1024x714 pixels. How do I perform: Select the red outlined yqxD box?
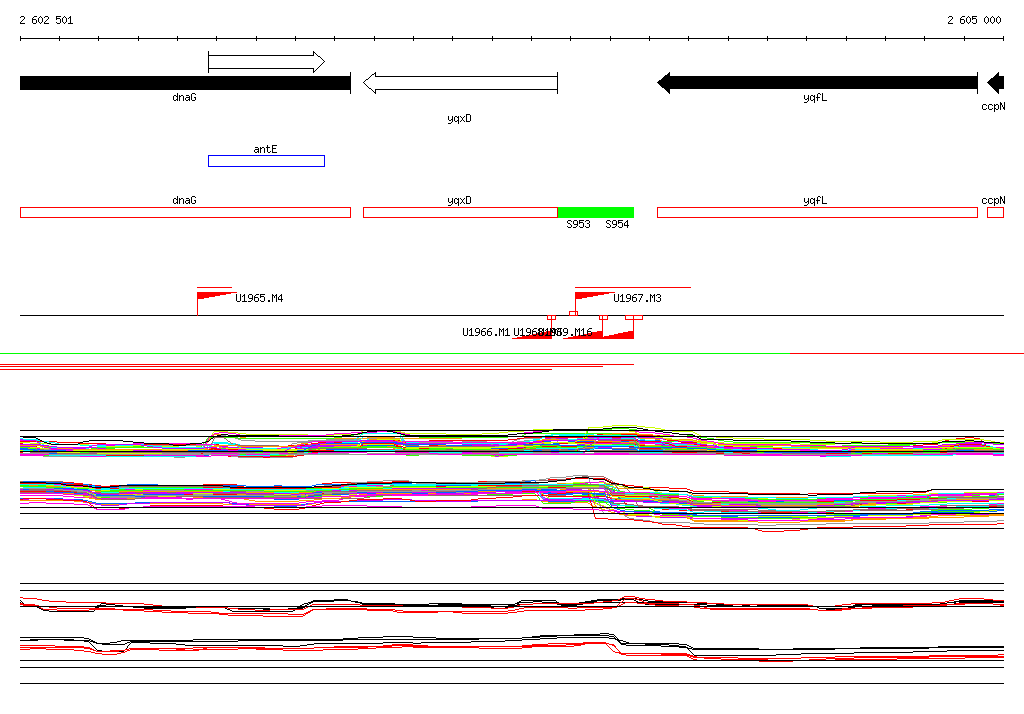coord(460,212)
